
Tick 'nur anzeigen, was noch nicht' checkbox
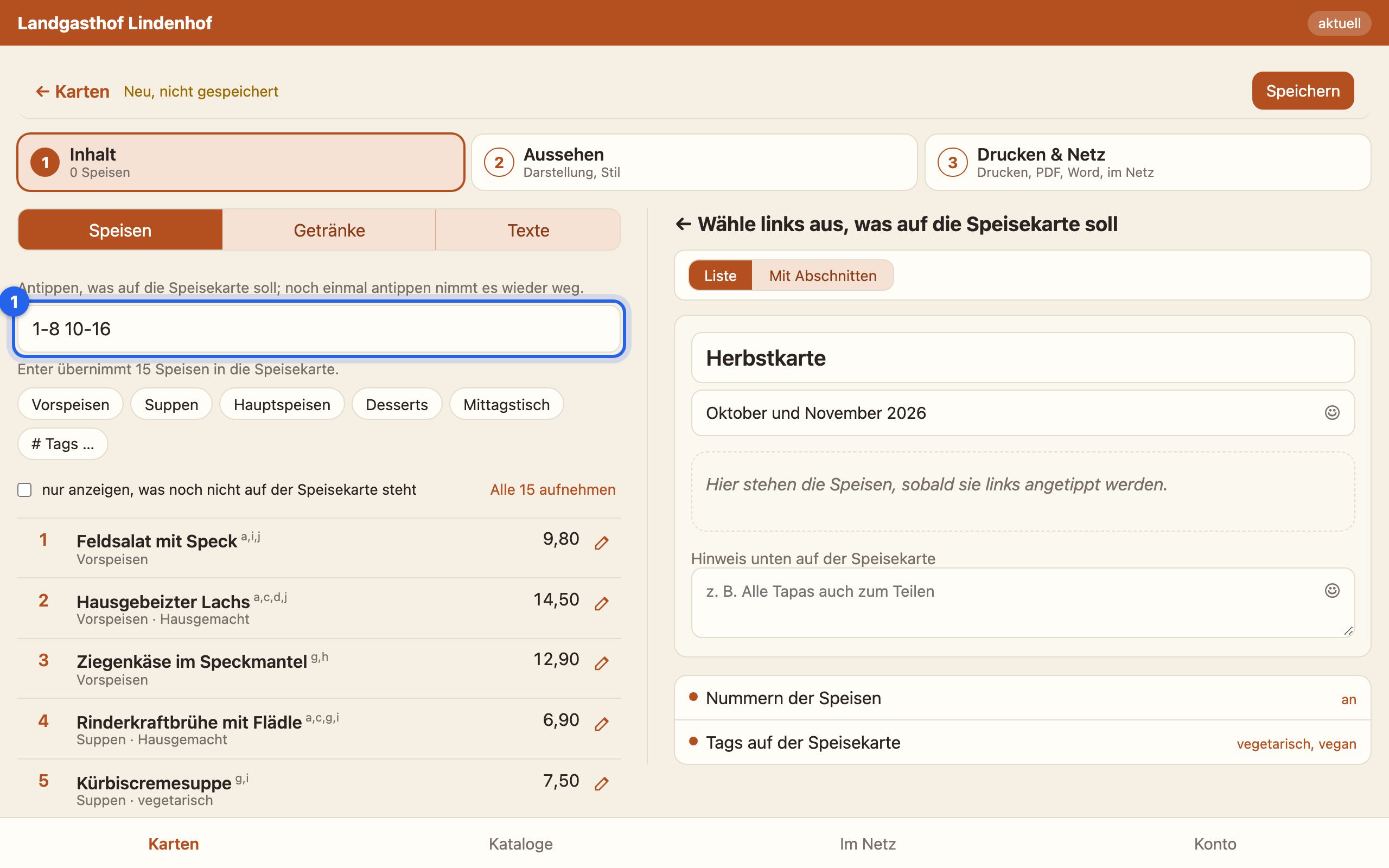[x=24, y=490]
